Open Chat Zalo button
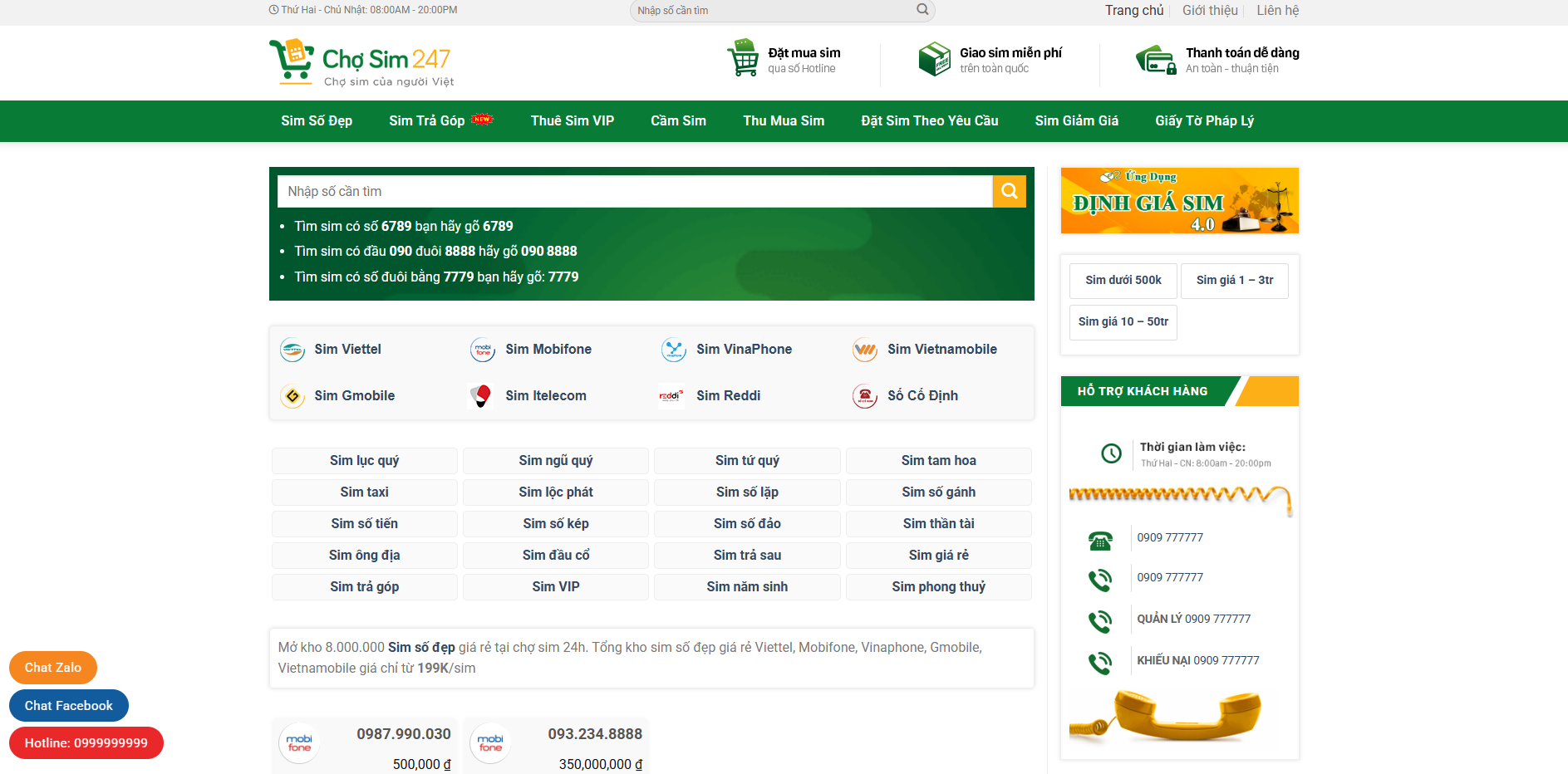The width and height of the screenshot is (1568, 774). (x=53, y=668)
